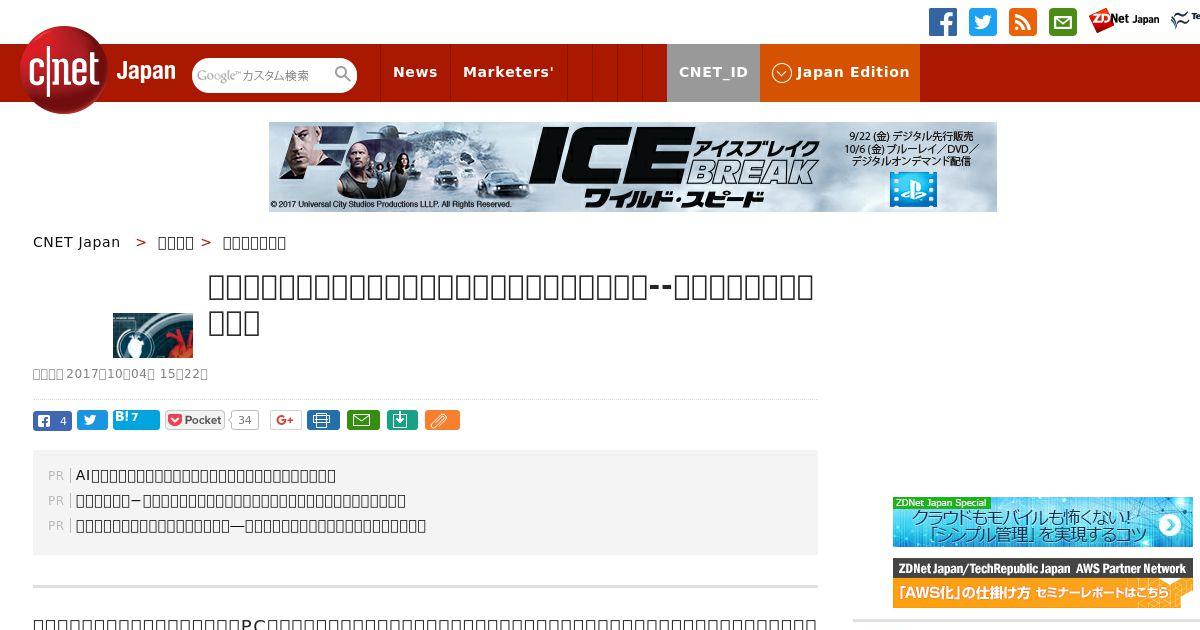Image resolution: width=1200 pixels, height=630 pixels.
Task: Open the Marketers' menu
Action: pyautogui.click(x=508, y=72)
